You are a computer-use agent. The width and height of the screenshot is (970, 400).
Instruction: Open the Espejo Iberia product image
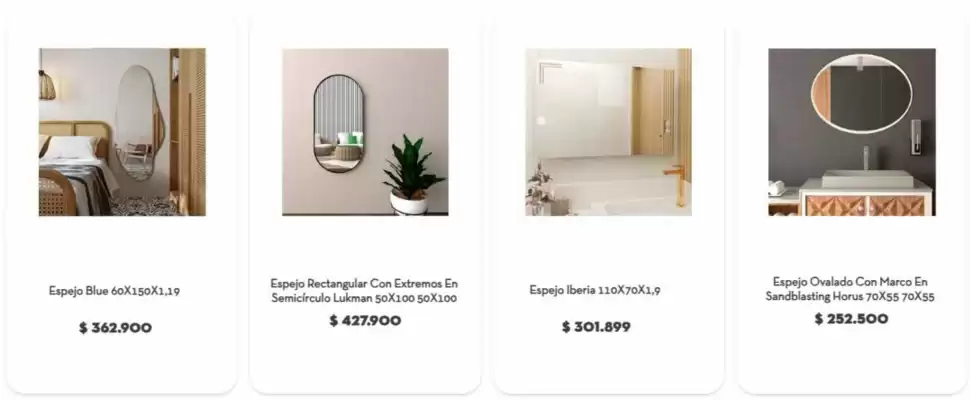point(609,132)
